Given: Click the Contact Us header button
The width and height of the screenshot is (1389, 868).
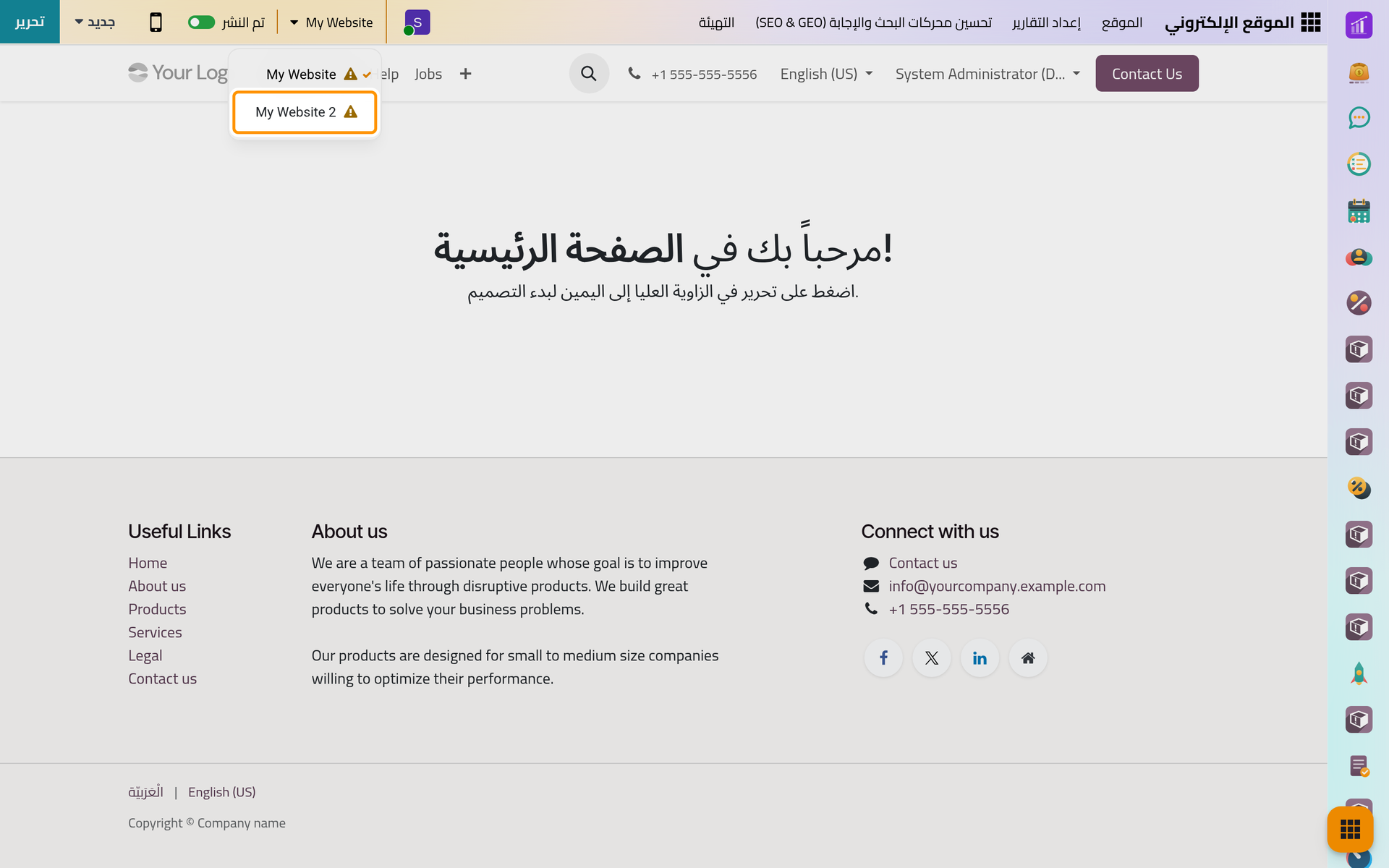Looking at the screenshot, I should point(1147,73).
